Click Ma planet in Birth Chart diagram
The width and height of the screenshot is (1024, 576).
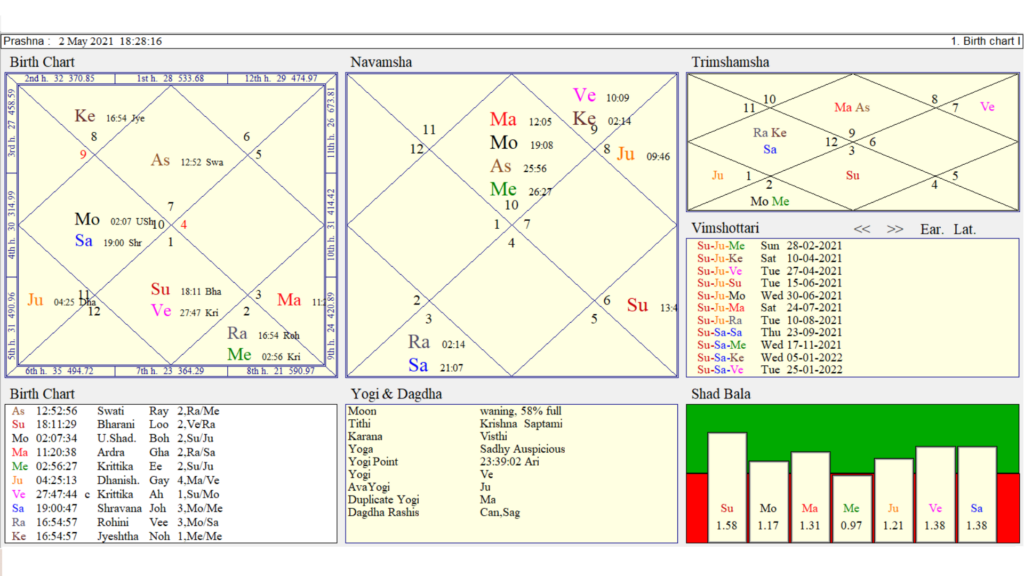[289, 300]
